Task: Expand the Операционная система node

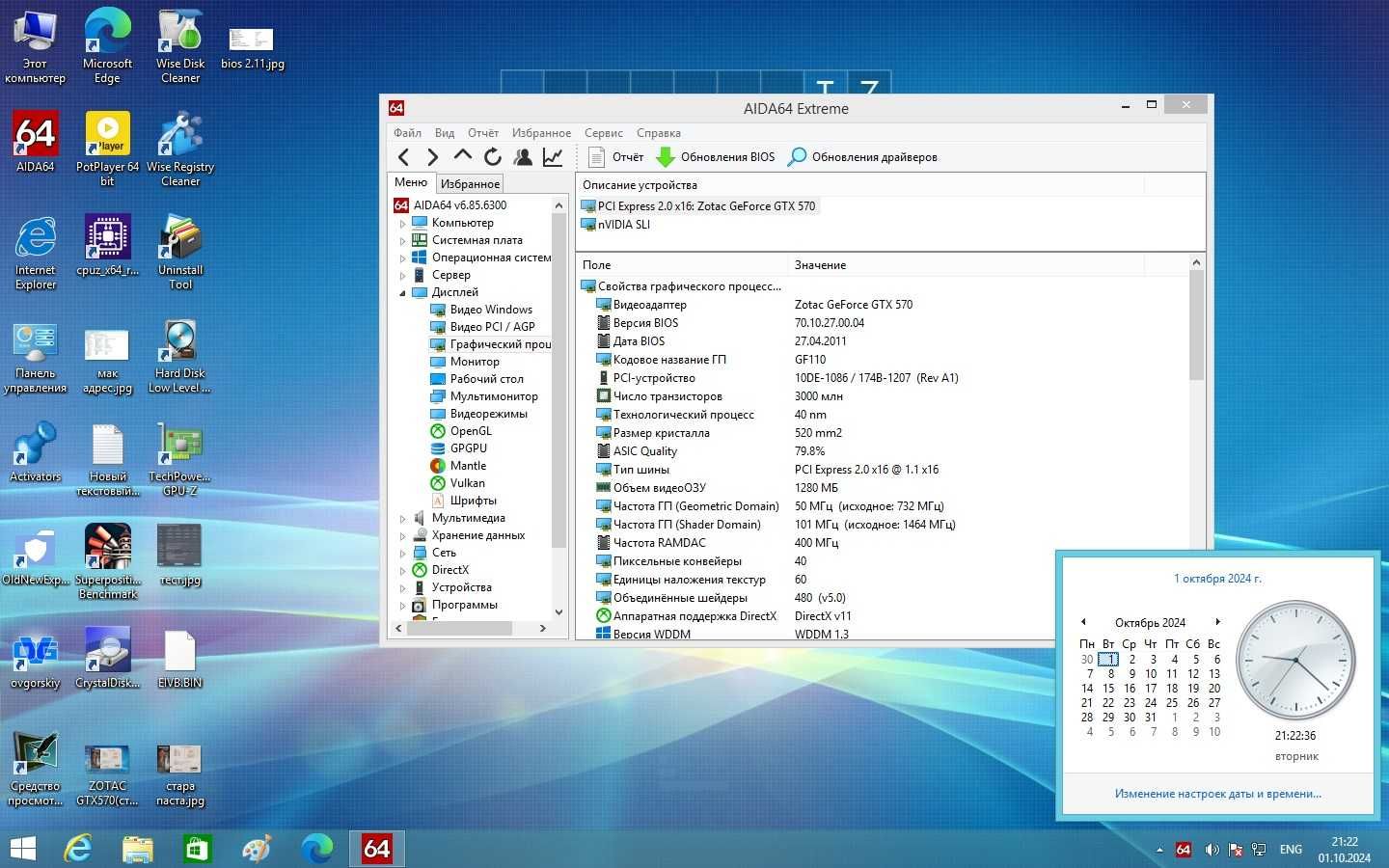Action: (x=403, y=258)
